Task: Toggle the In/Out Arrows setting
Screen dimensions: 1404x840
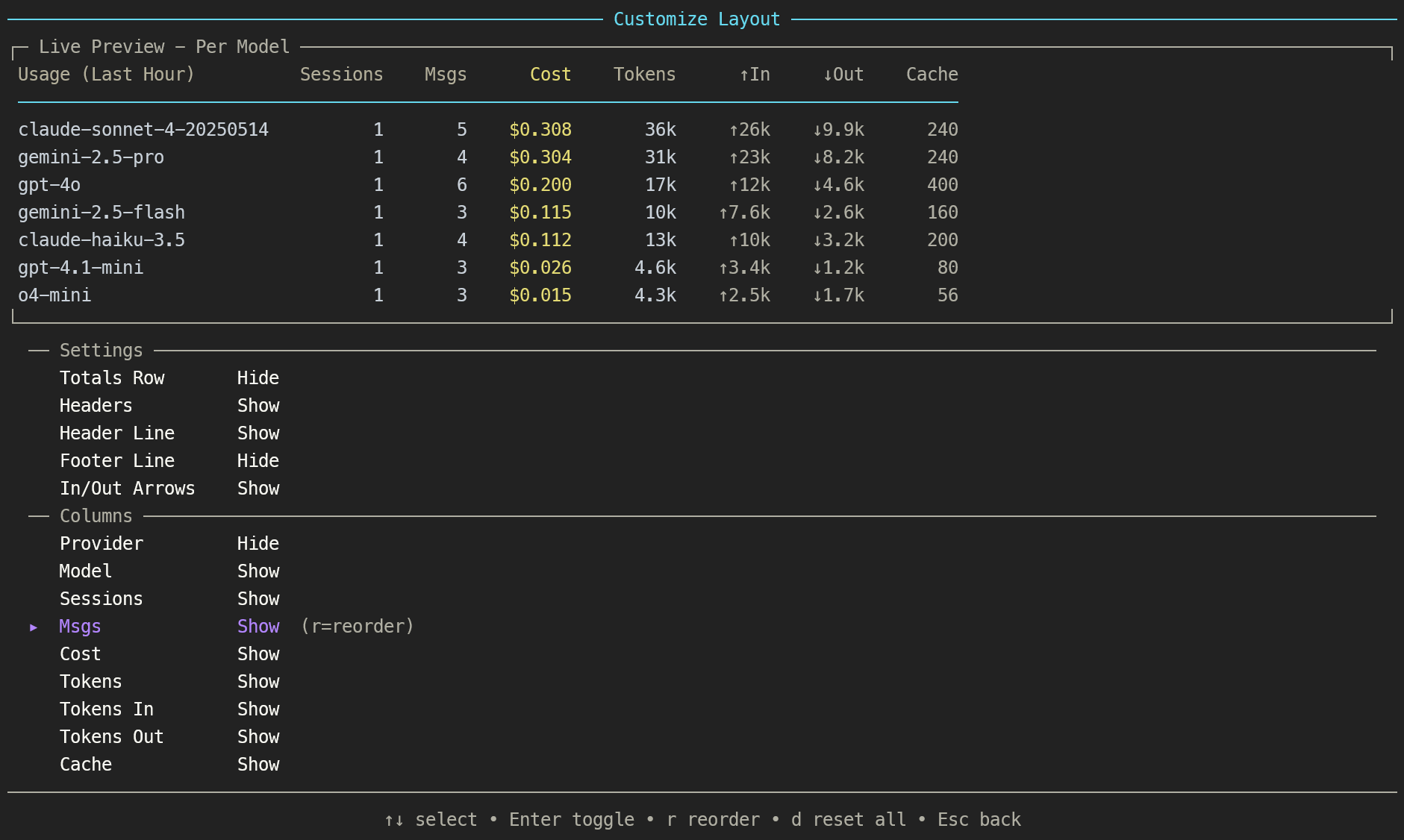Action: pos(169,489)
